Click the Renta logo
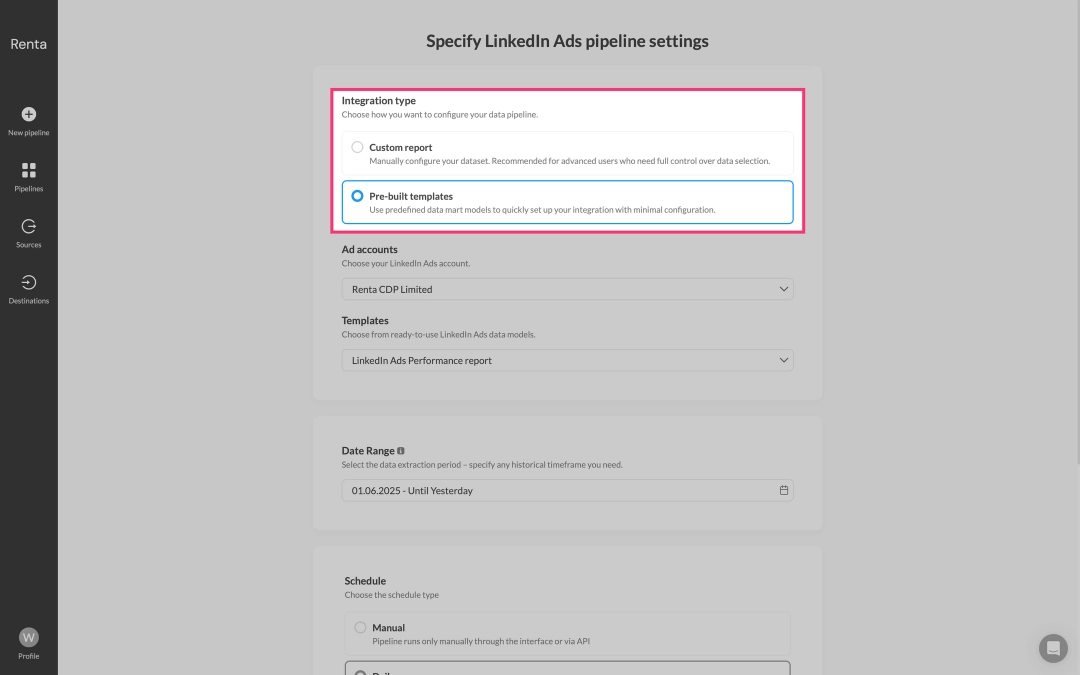1080x675 pixels. tap(28, 44)
